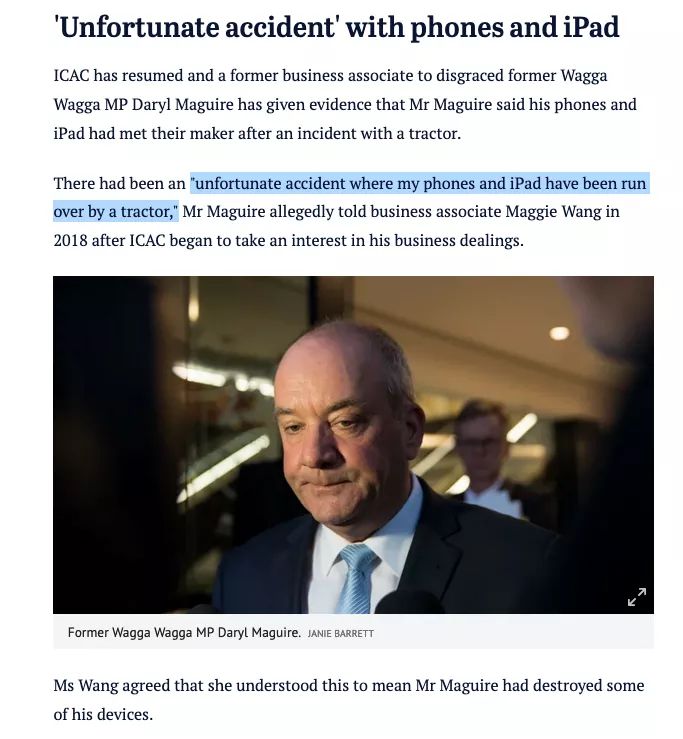The width and height of the screenshot is (683, 739).
Task: Click the blurred man in the photo background
Action: tap(484, 455)
